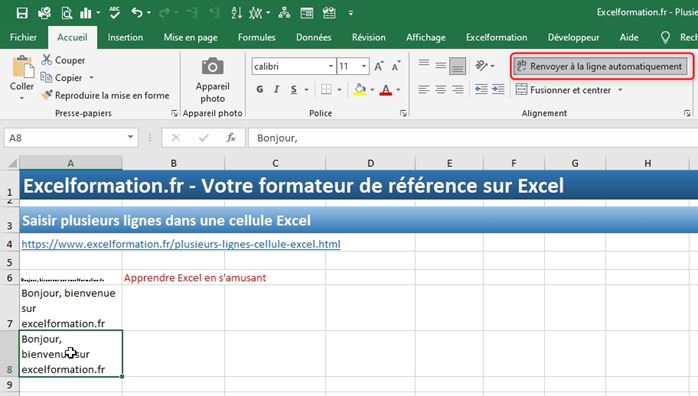
Task: Open the excelformation.fr hyperlink in row 4
Action: coord(181,244)
